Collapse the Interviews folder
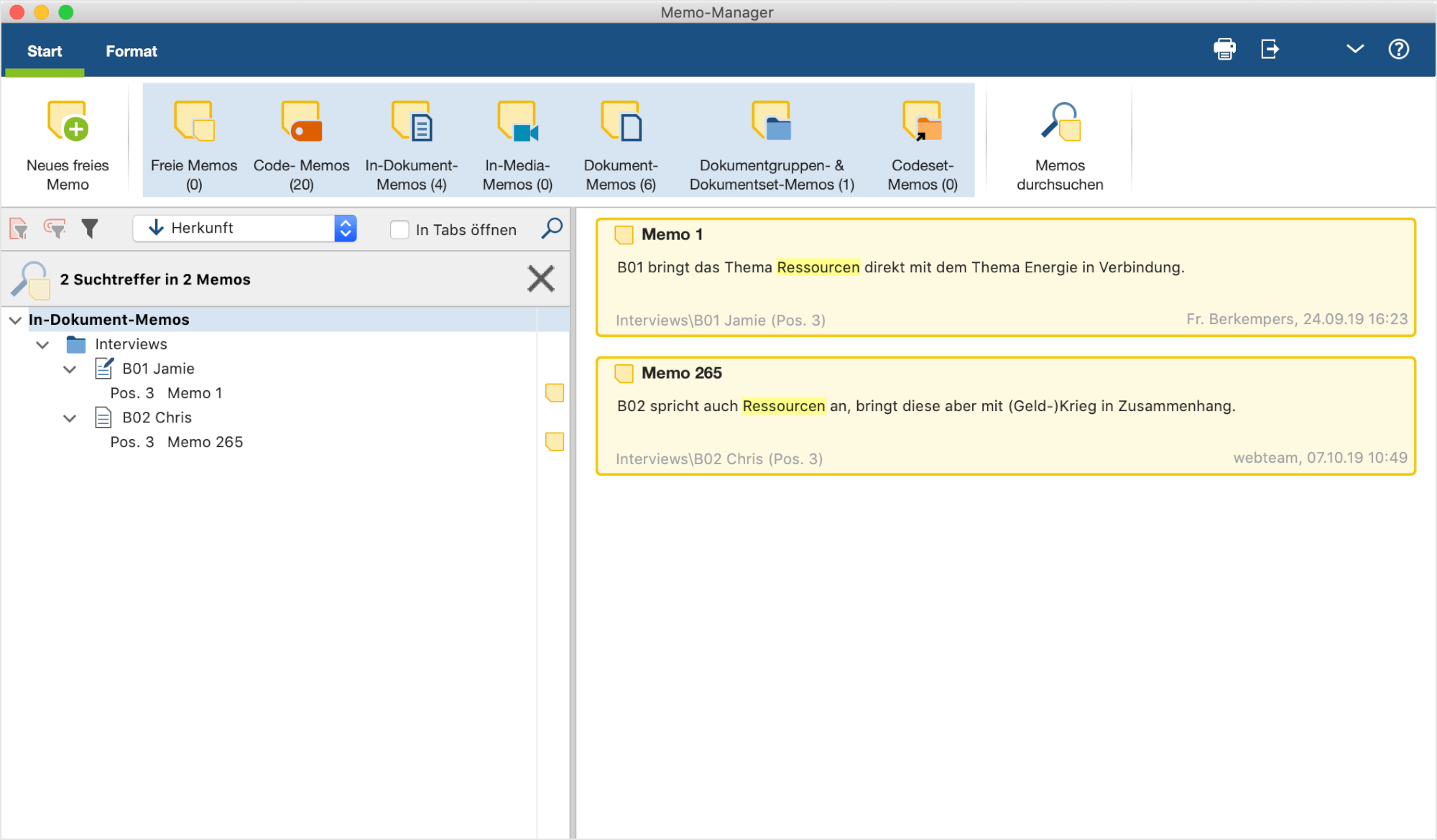This screenshot has height=840, width=1437. (42, 345)
